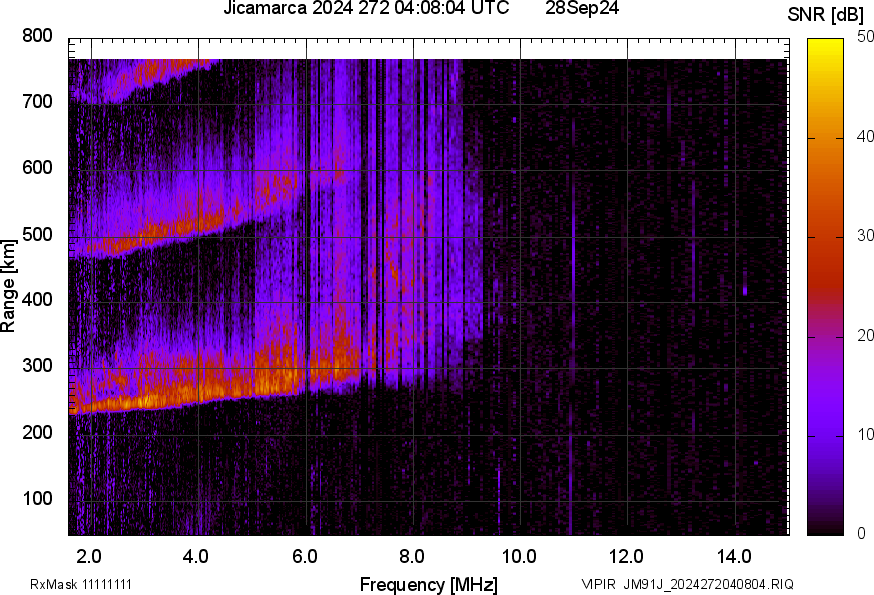Click the 28Sep24 date label
874x595 pixels.
582,9
